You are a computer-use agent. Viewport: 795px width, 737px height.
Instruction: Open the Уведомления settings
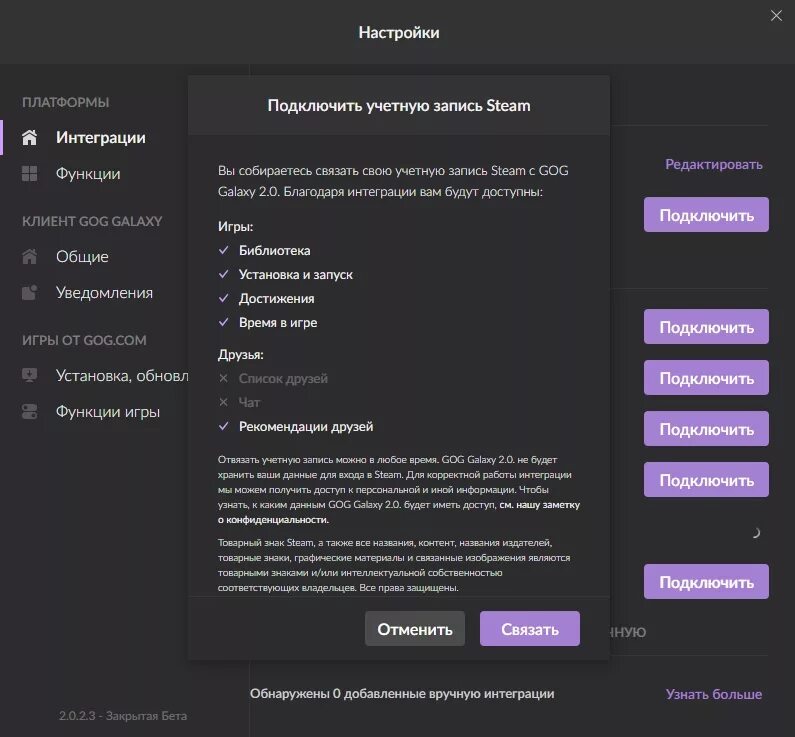(x=104, y=292)
